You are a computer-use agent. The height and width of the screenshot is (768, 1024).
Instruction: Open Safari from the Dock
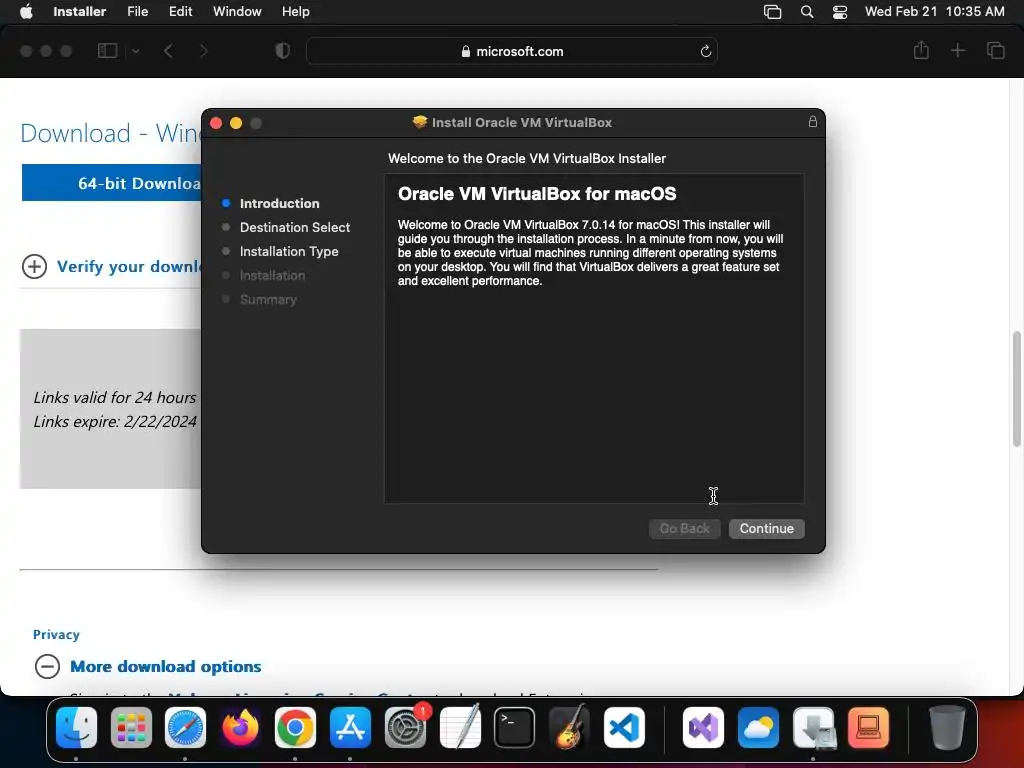(x=185, y=727)
